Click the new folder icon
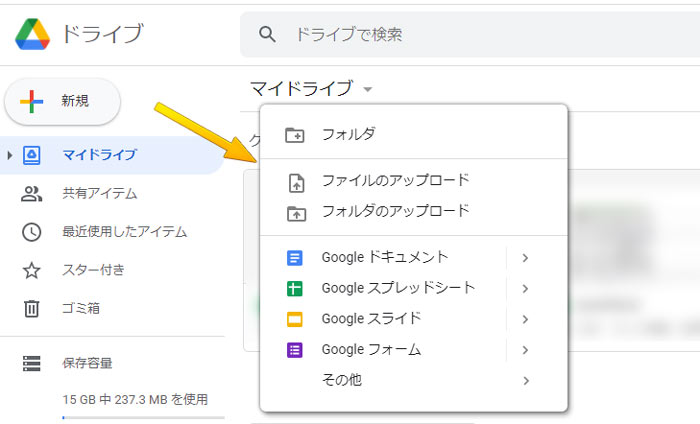 295,135
